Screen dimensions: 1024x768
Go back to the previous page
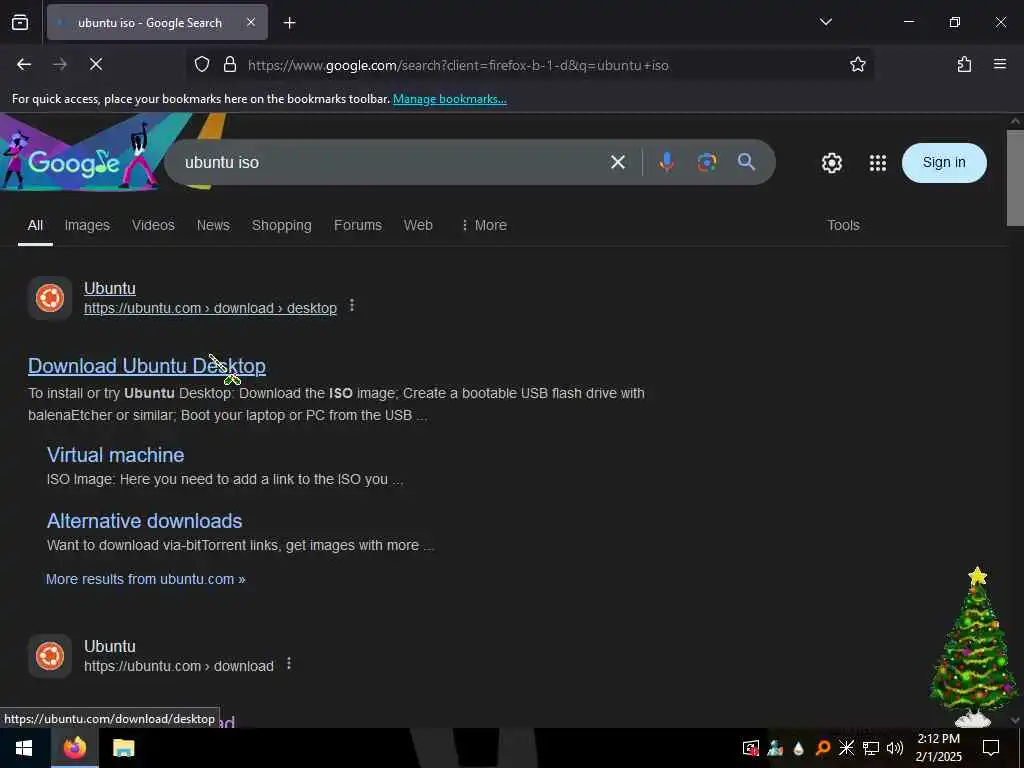[x=24, y=64]
